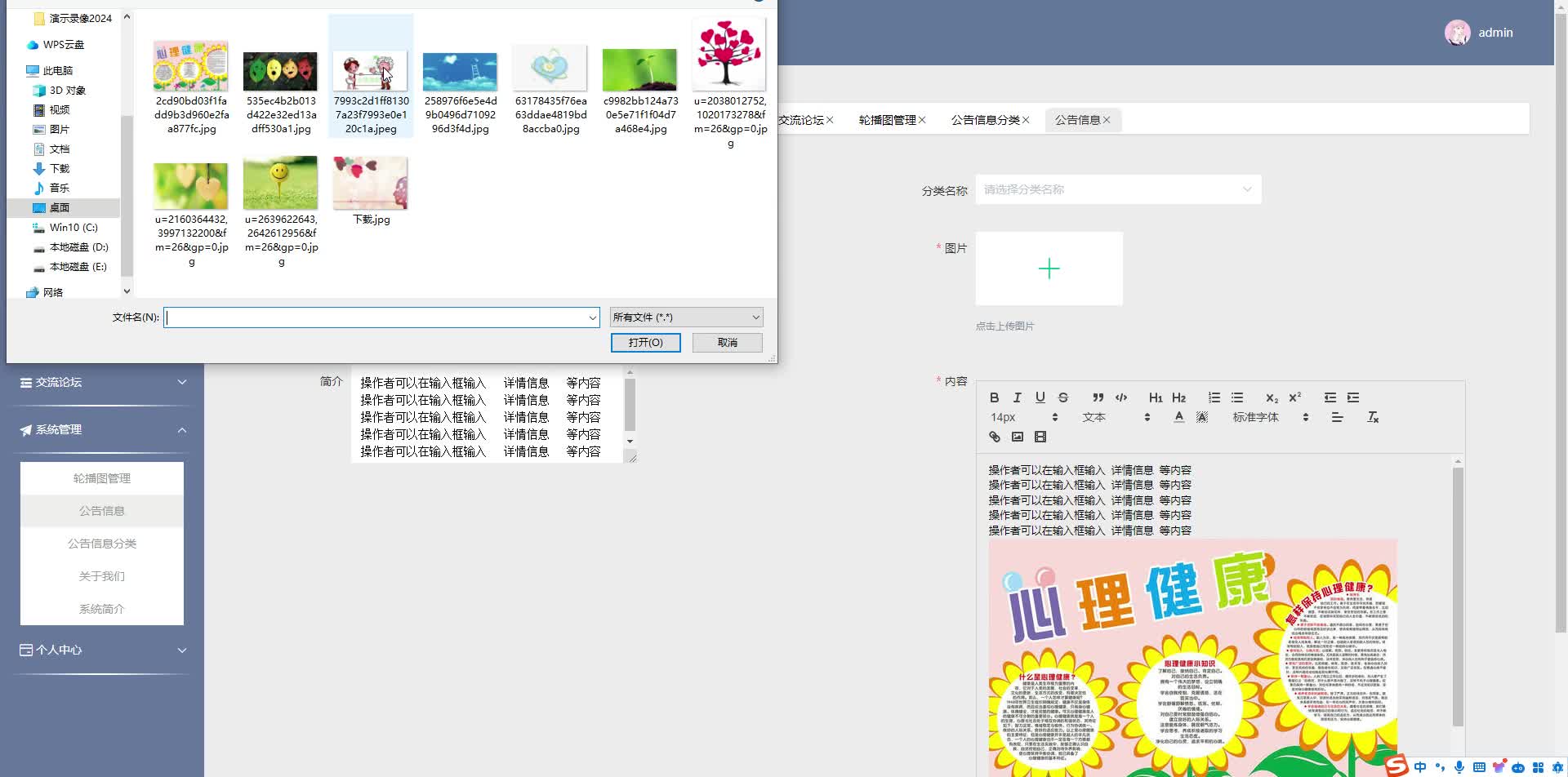This screenshot has height=777, width=1568.
Task: Open 系统简介 in the sidebar
Action: (102, 609)
